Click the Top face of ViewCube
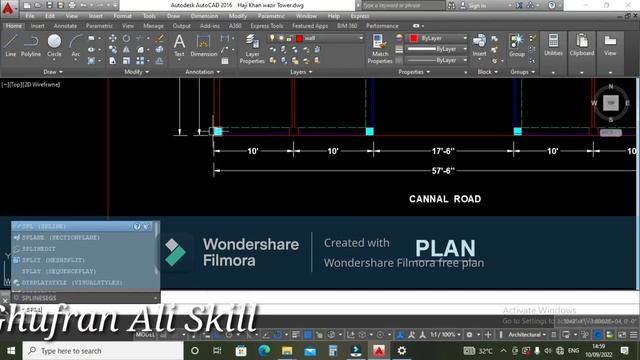640x360 pixels. tap(611, 102)
